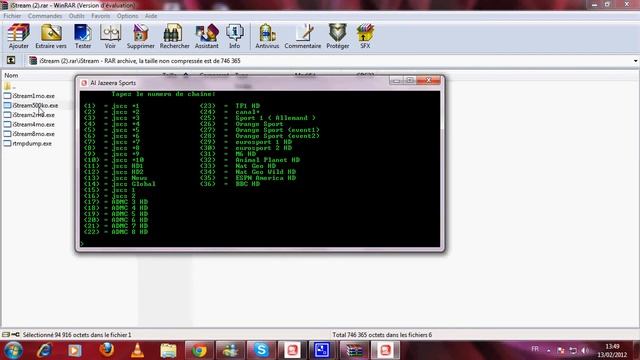The width and height of the screenshot is (640, 360).
Task: Click the volume speaker tray icon
Action: click(585, 350)
